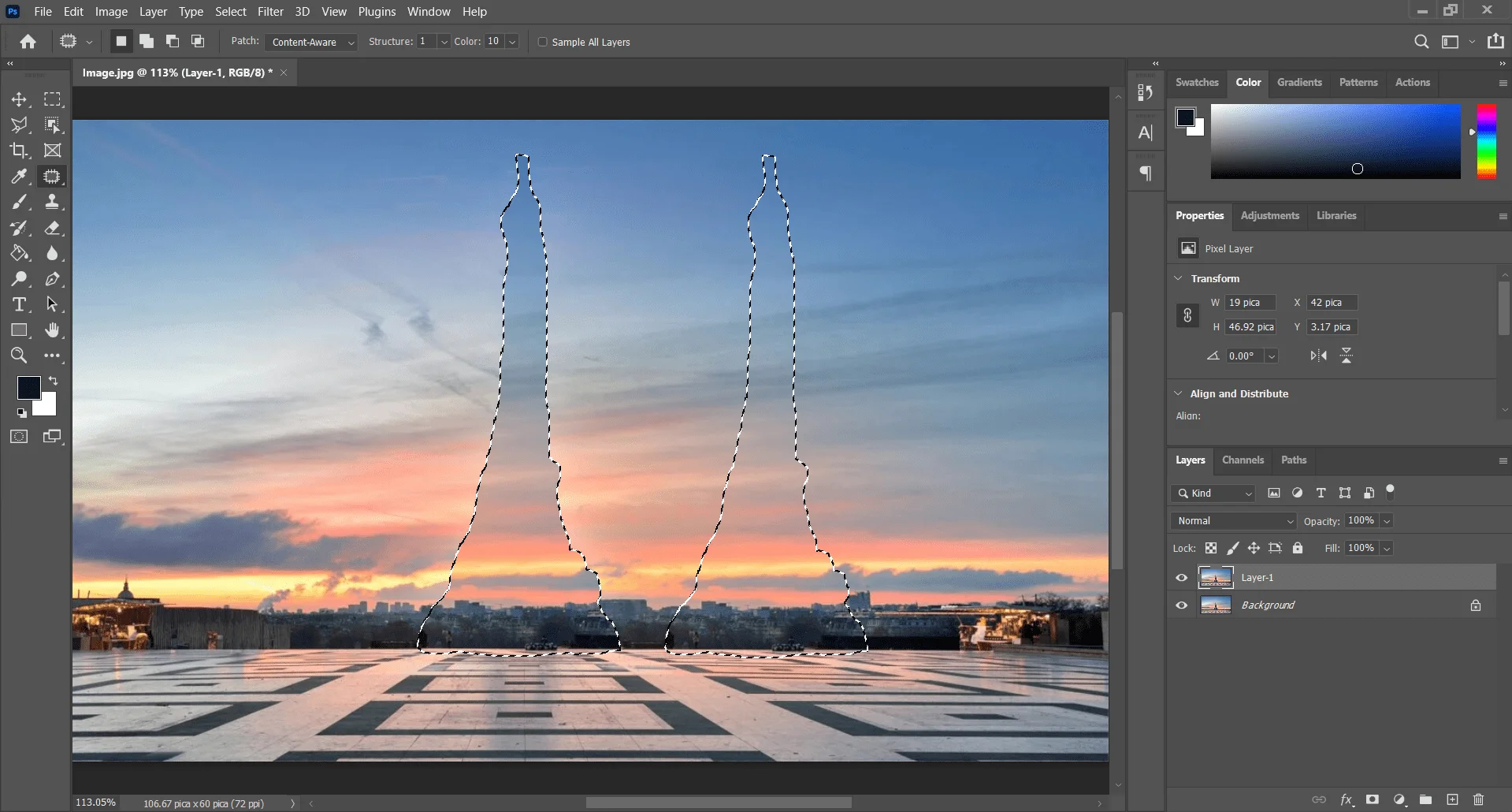Reset default foreground and background colors
The width and height of the screenshot is (1512, 812).
[22, 412]
